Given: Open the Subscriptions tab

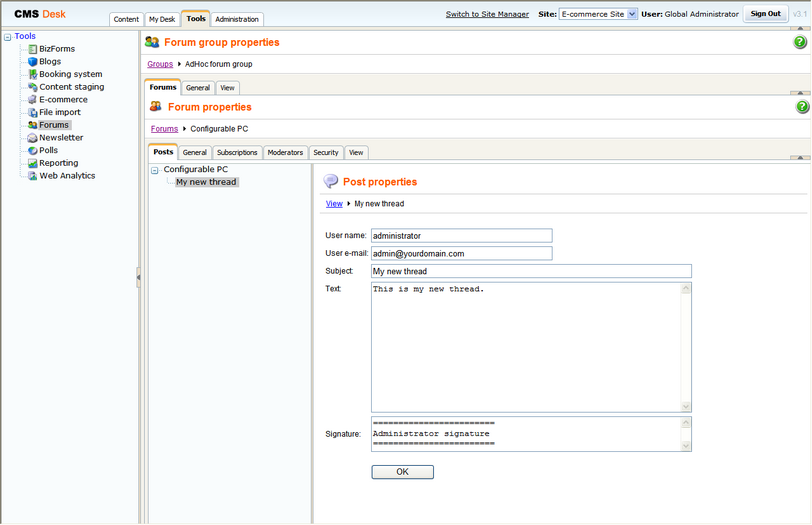Looking at the screenshot, I should (x=237, y=153).
